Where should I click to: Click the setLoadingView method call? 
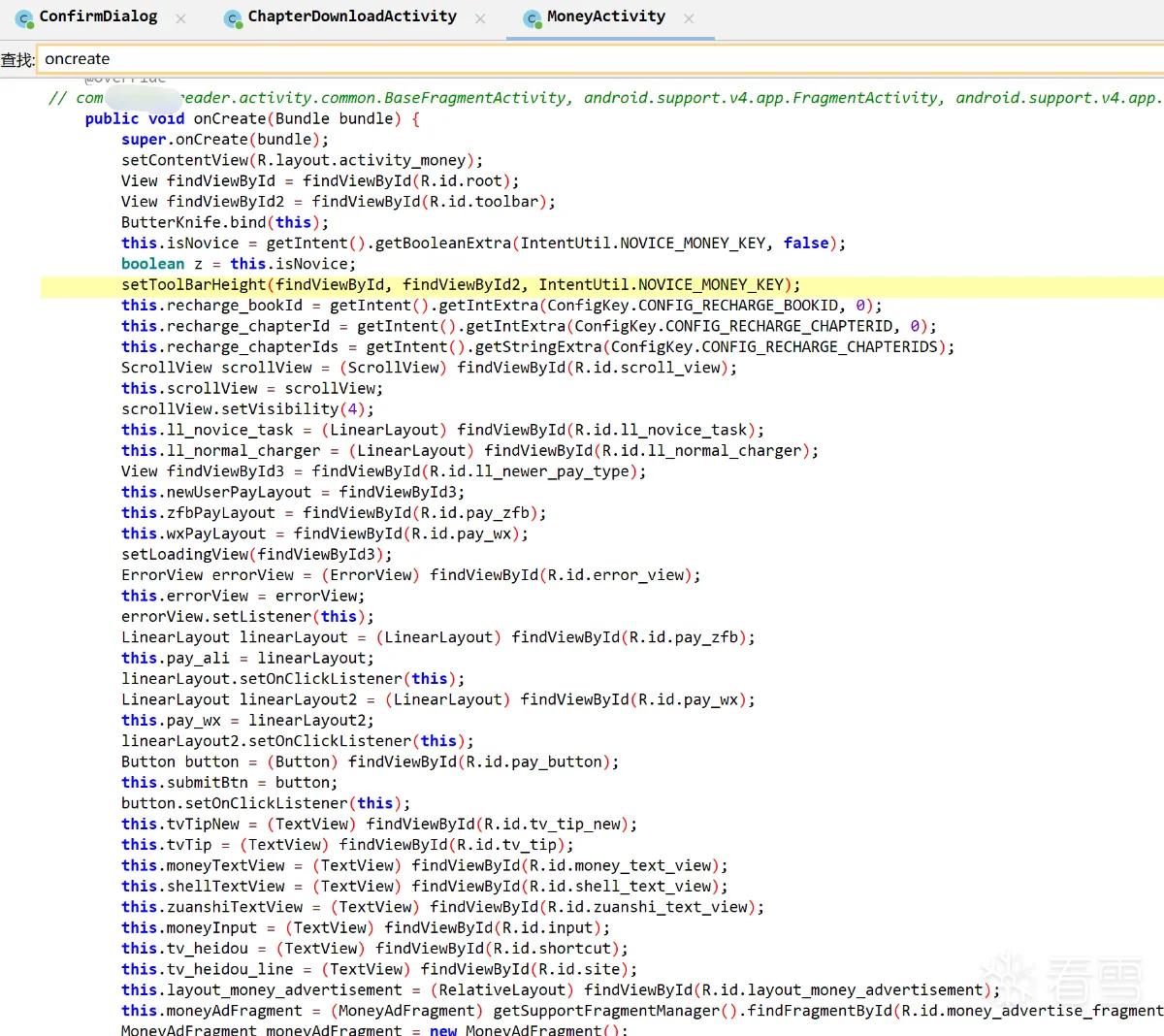[x=184, y=554]
